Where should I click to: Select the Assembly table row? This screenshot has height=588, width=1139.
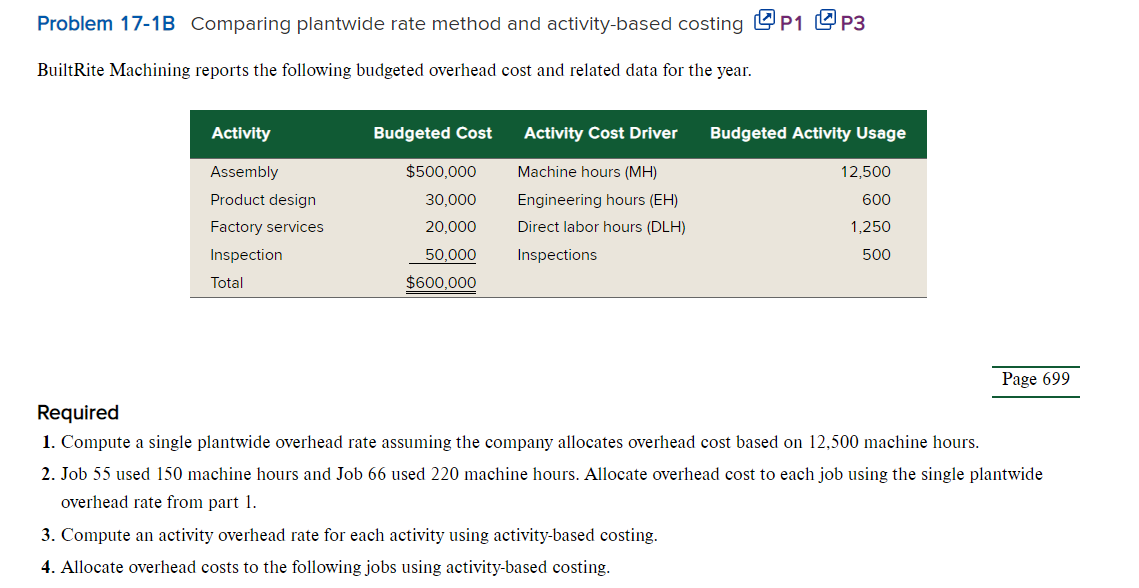click(x=245, y=171)
